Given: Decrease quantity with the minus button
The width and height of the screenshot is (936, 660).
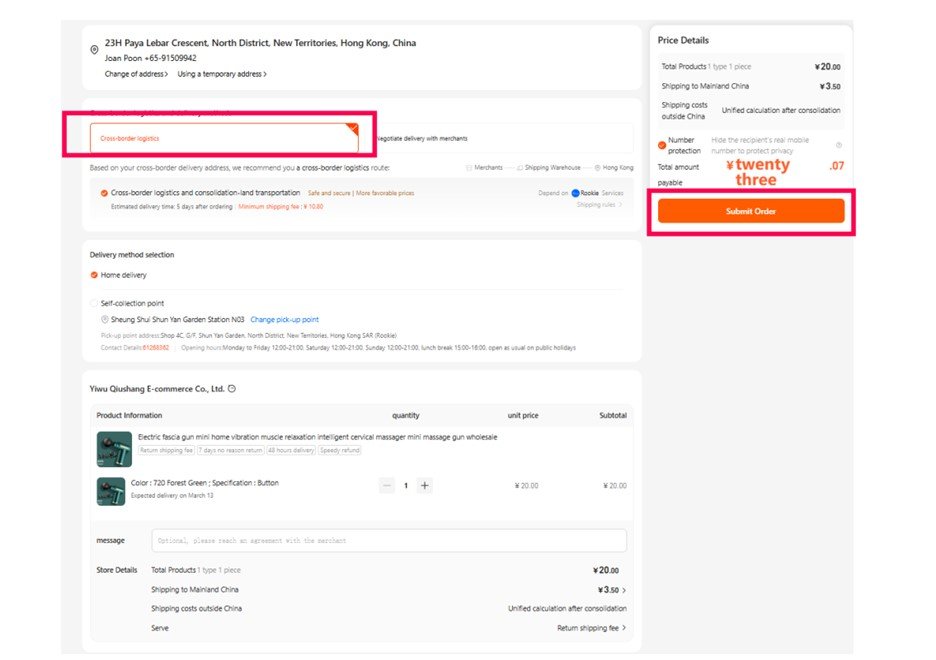Looking at the screenshot, I should coord(387,486).
